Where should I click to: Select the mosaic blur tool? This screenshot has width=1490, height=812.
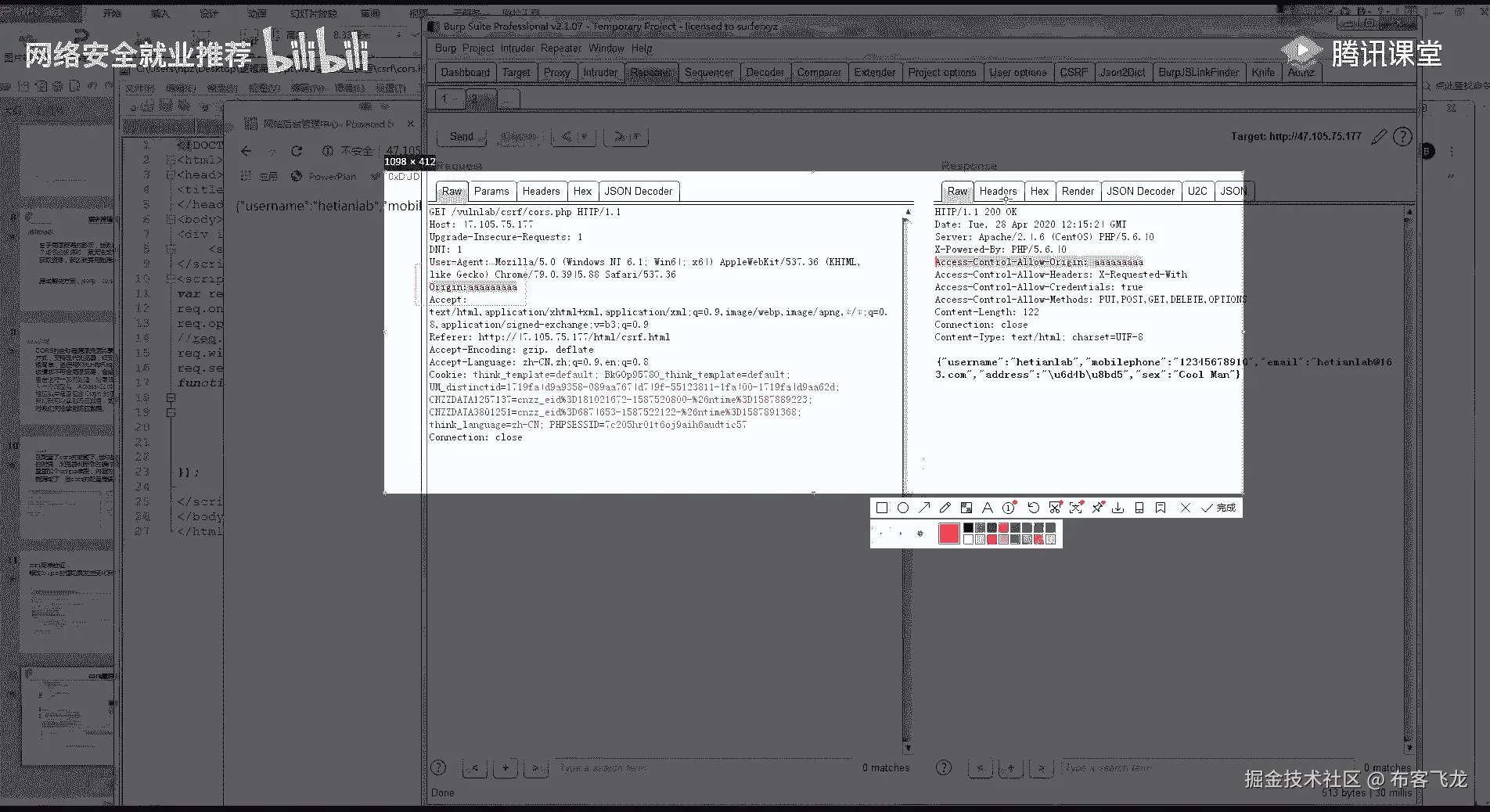coord(966,508)
